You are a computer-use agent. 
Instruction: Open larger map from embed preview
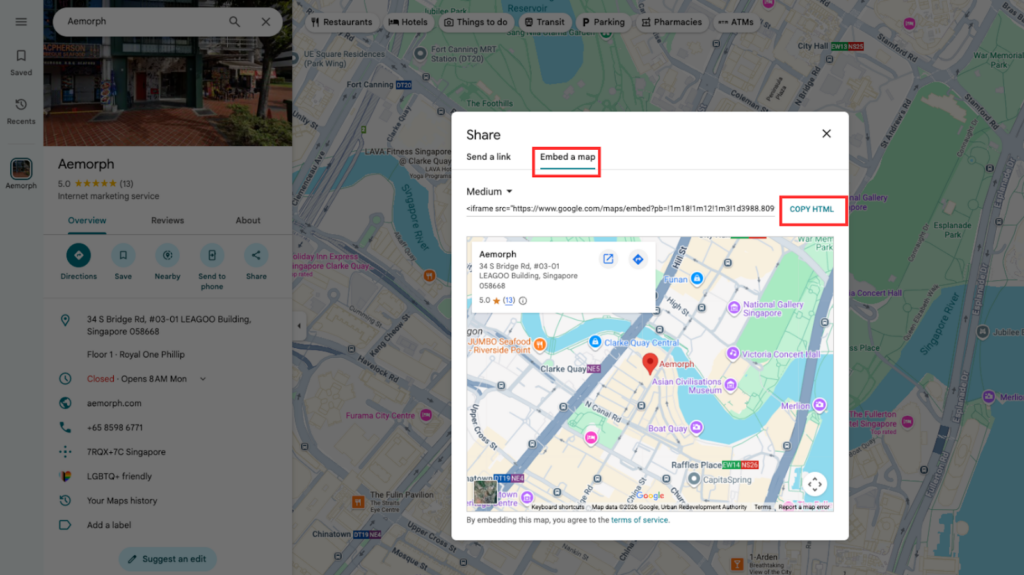pos(608,259)
